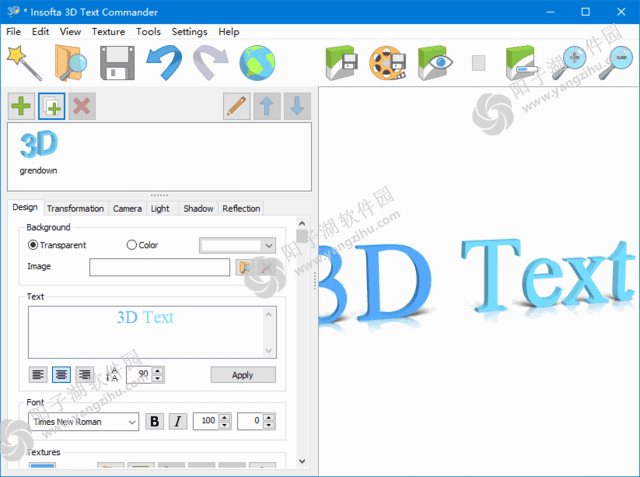The height and width of the screenshot is (477, 640).
Task: Open the Tools menu
Action: (148, 32)
